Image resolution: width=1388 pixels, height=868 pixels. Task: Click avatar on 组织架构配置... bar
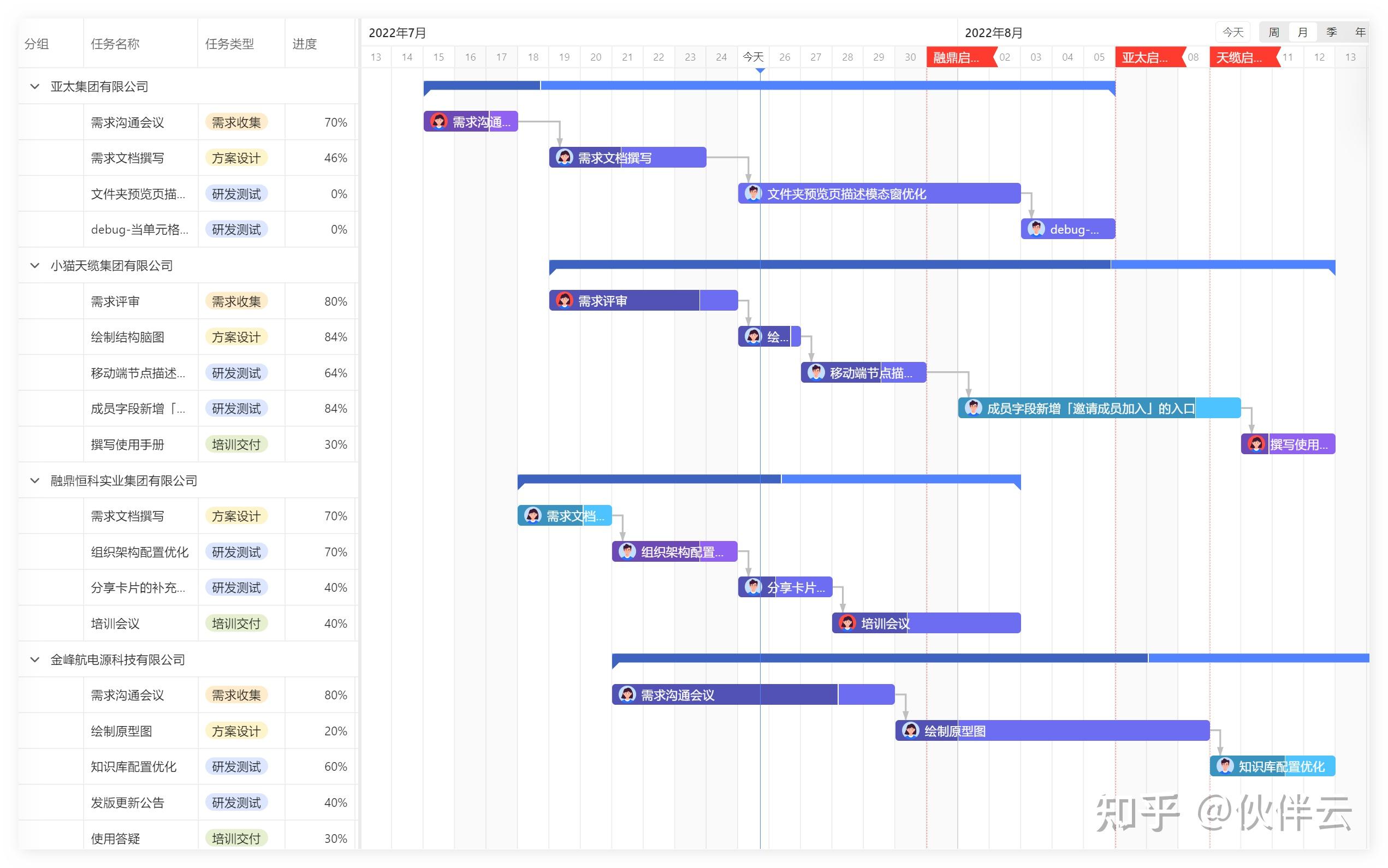coord(627,551)
